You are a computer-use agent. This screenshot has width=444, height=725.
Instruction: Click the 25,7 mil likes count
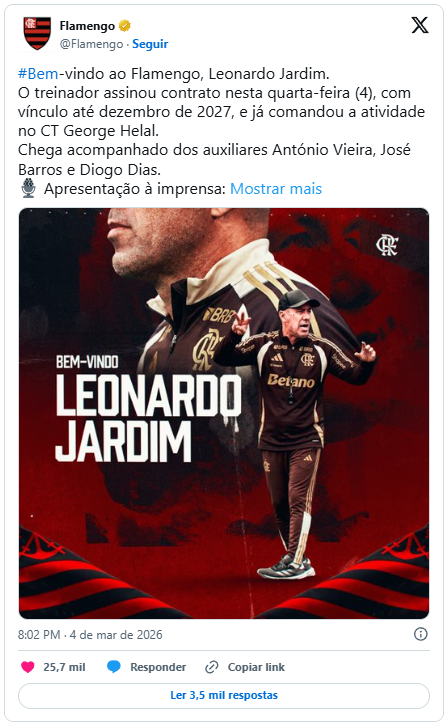pos(64,667)
